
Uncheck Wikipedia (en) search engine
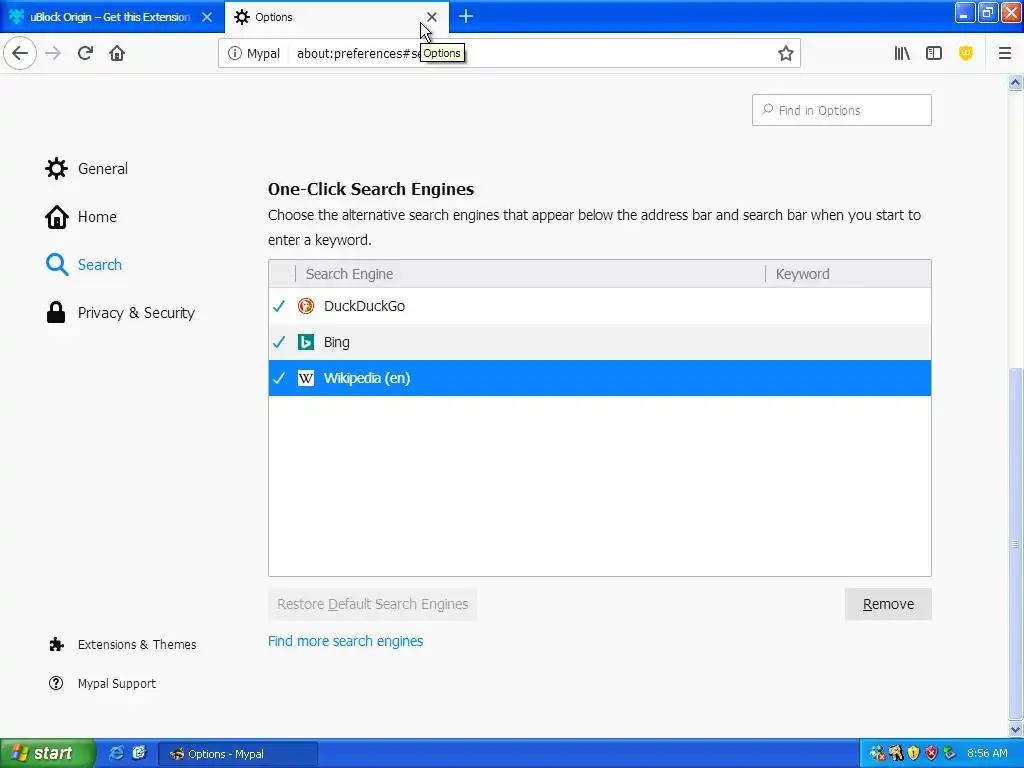[x=279, y=378]
